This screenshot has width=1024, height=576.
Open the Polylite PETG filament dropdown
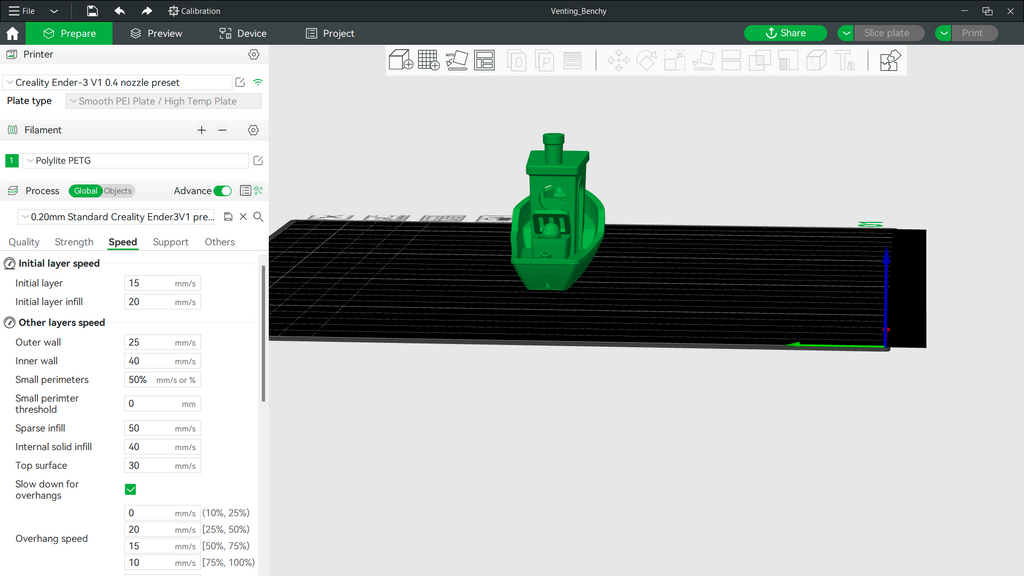coord(135,161)
